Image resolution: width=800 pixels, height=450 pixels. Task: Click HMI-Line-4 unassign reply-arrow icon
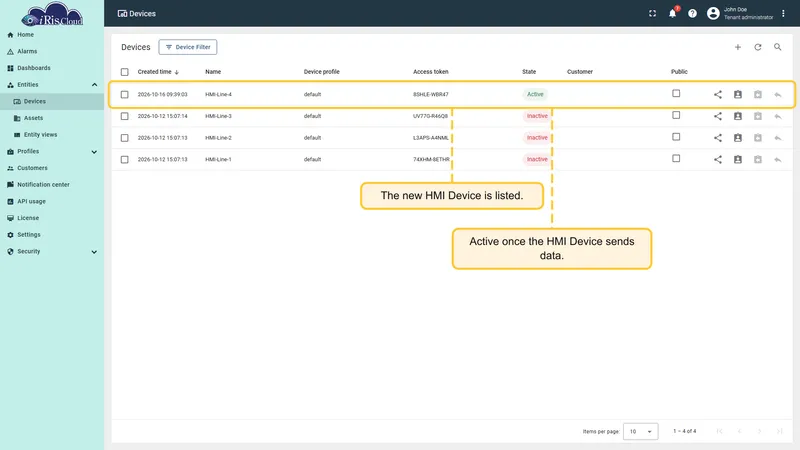coord(778,94)
